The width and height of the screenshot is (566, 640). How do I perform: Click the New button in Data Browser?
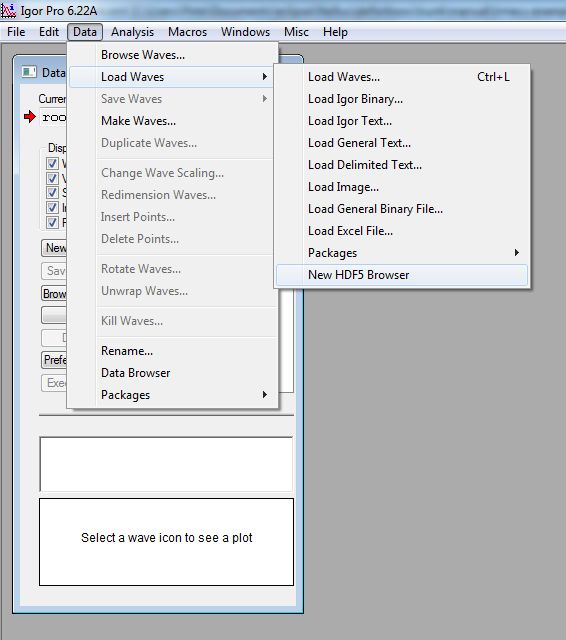54,248
